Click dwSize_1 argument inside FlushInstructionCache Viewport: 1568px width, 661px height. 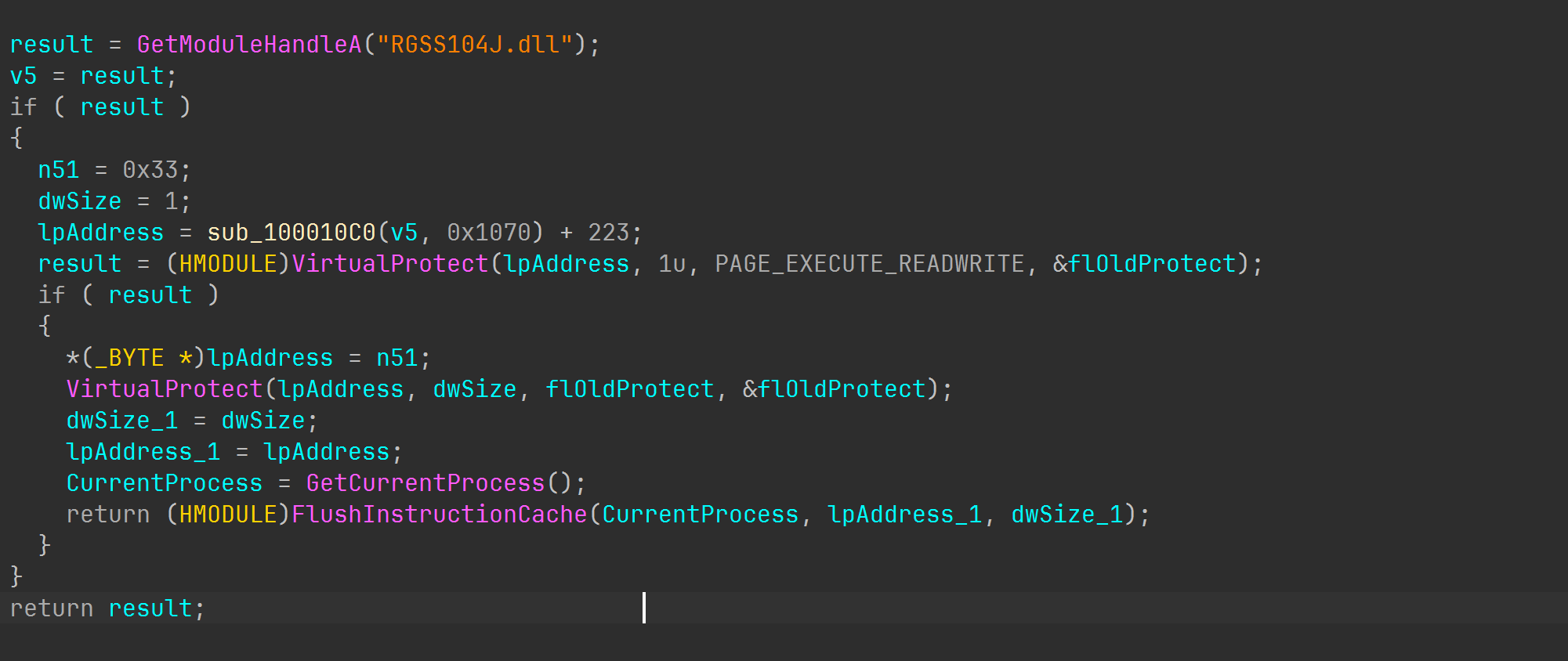pyautogui.click(x=1067, y=515)
